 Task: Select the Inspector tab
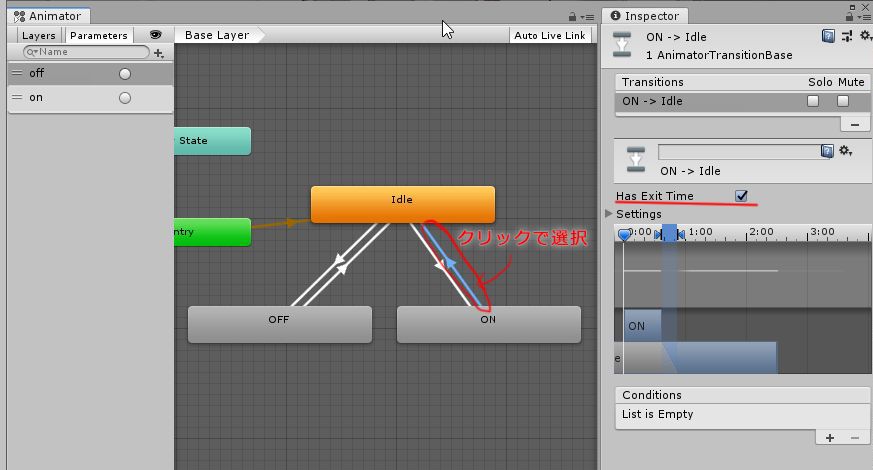645,16
